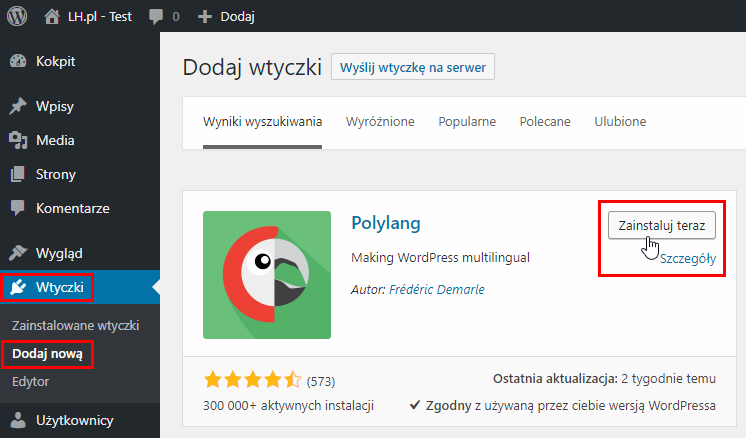Click the plus icon next to Dodaj

(205, 16)
